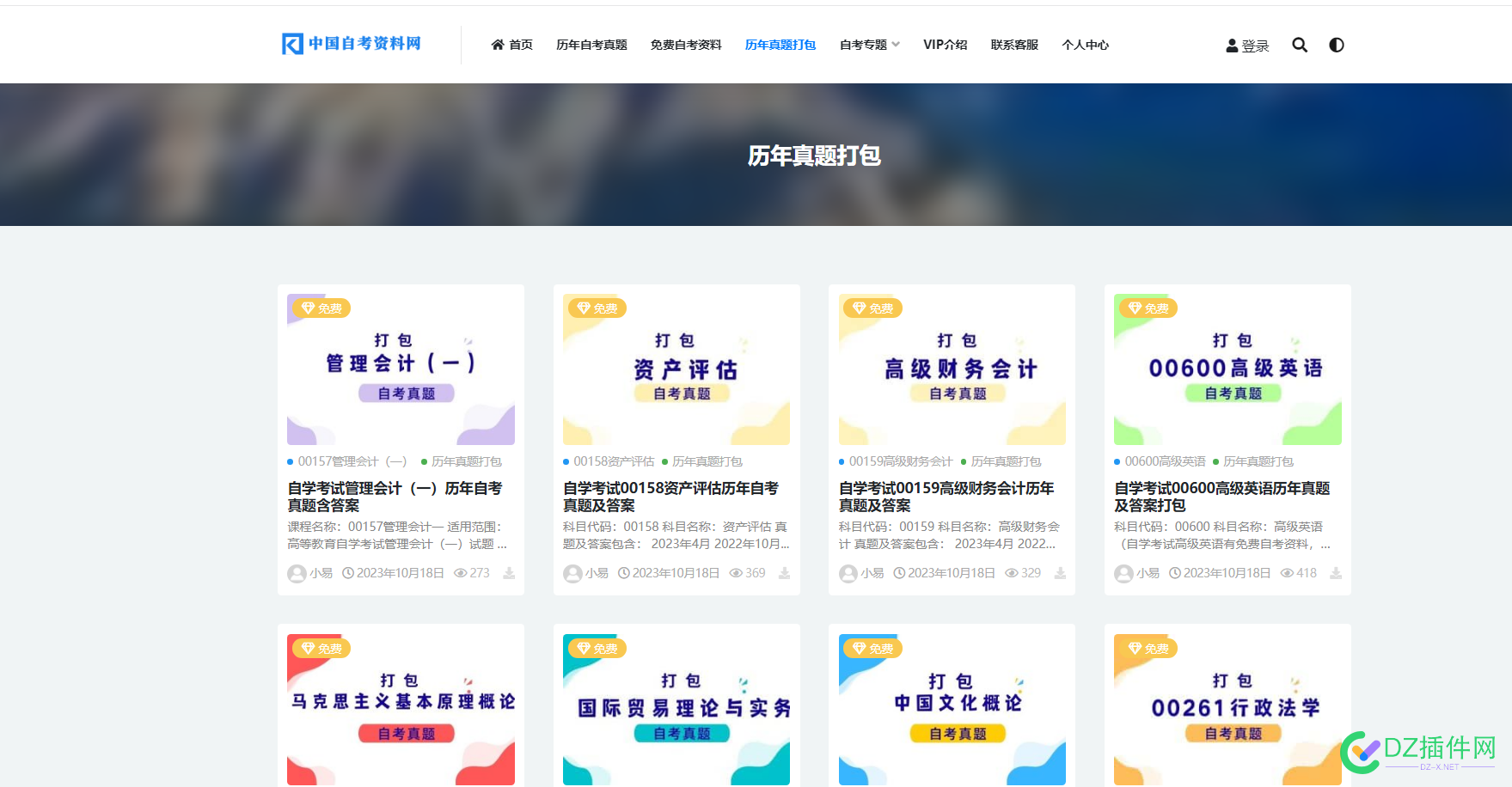Click the 273 views count
This screenshot has height=787, width=1512.
472,573
